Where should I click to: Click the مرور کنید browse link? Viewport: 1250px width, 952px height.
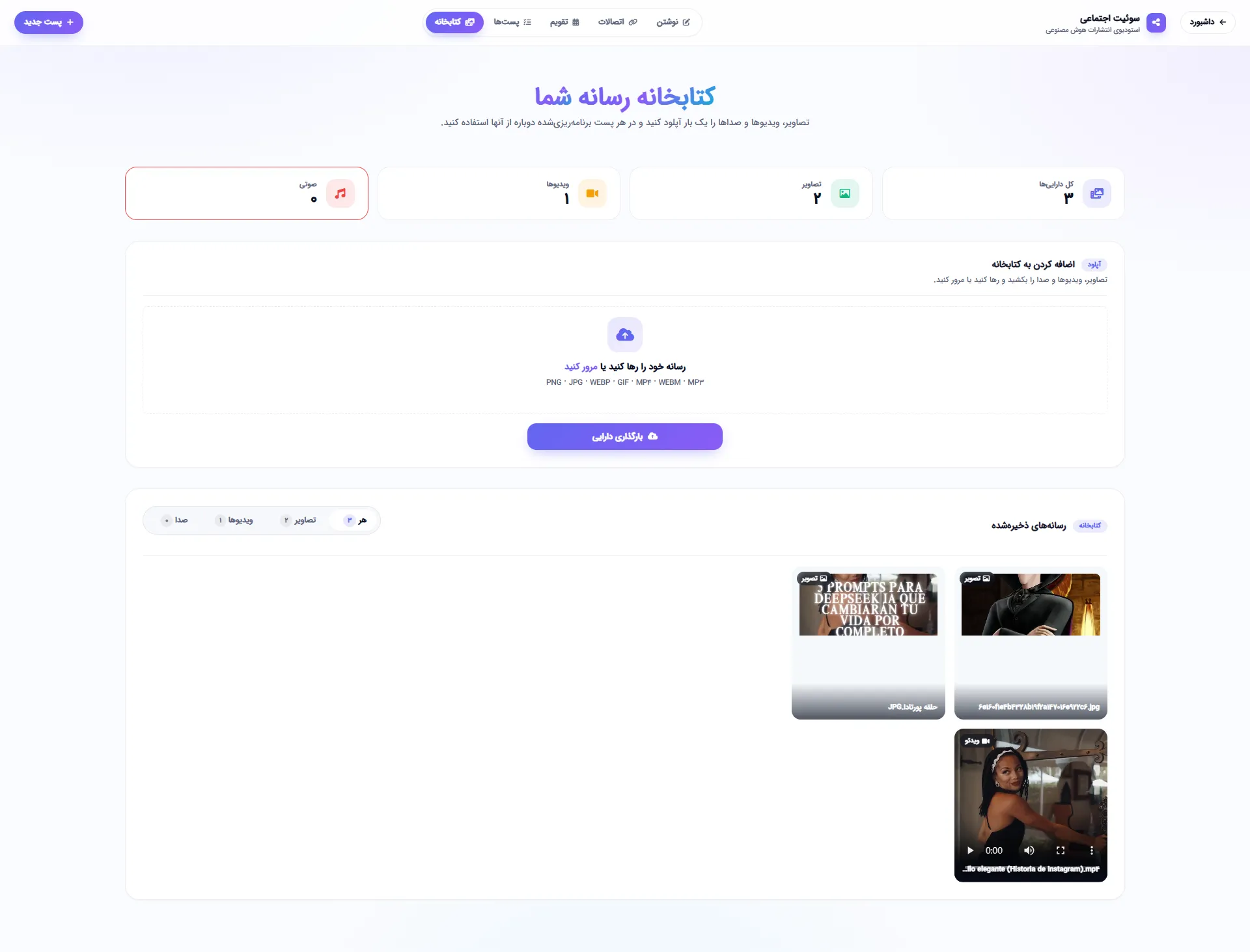[581, 367]
